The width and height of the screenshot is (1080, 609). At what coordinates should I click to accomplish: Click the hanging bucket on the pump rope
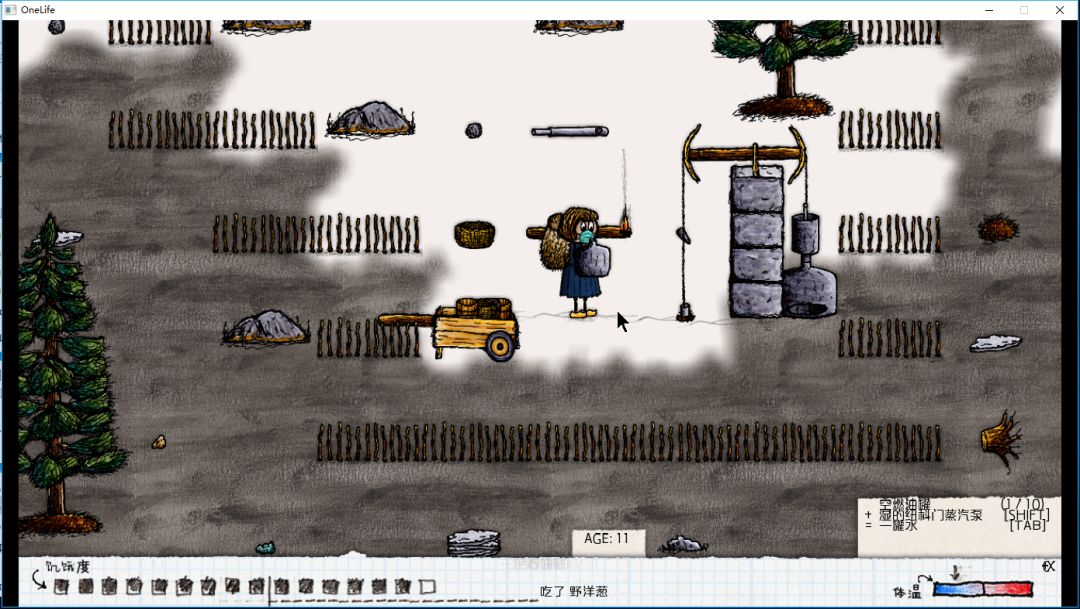(x=685, y=313)
